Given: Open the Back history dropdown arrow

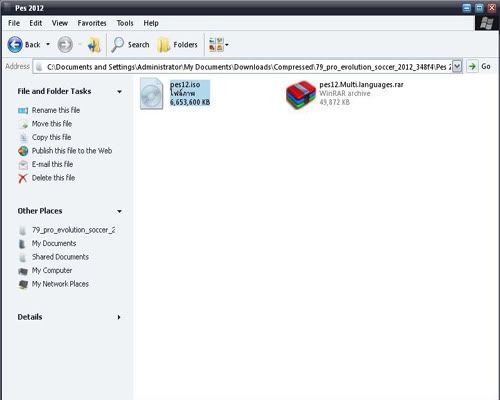Looking at the screenshot, I should click(x=48, y=44).
